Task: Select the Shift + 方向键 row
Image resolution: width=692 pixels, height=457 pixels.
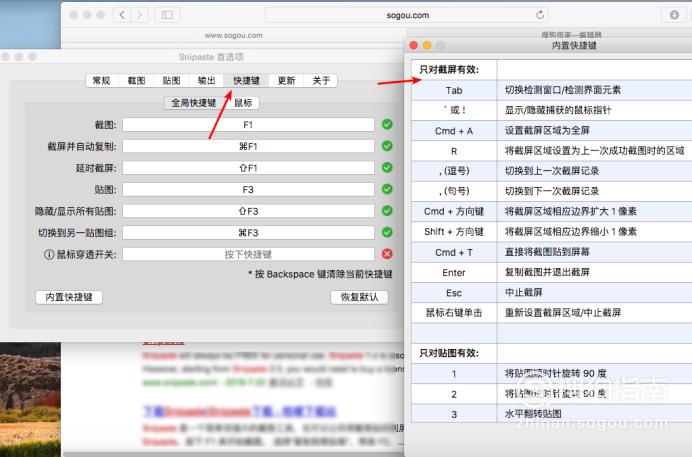Action: pyautogui.click(x=551, y=232)
